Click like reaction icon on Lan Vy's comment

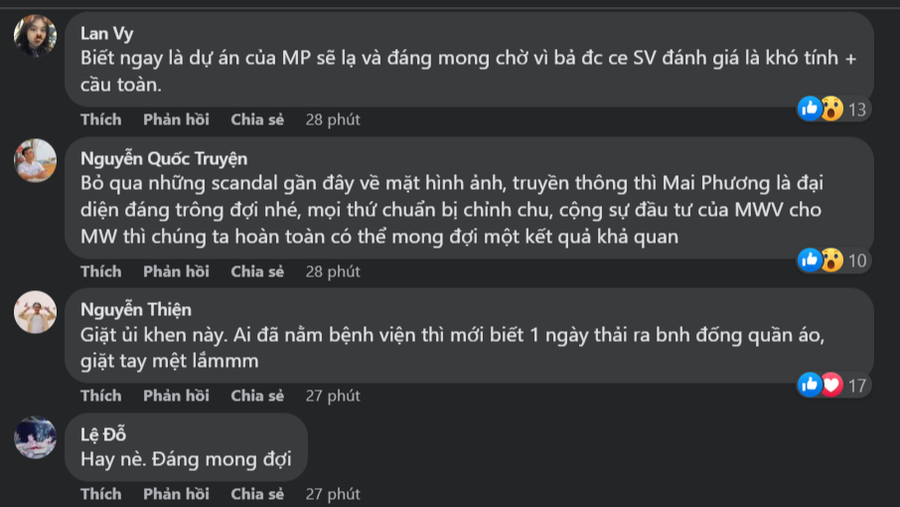coord(810,108)
